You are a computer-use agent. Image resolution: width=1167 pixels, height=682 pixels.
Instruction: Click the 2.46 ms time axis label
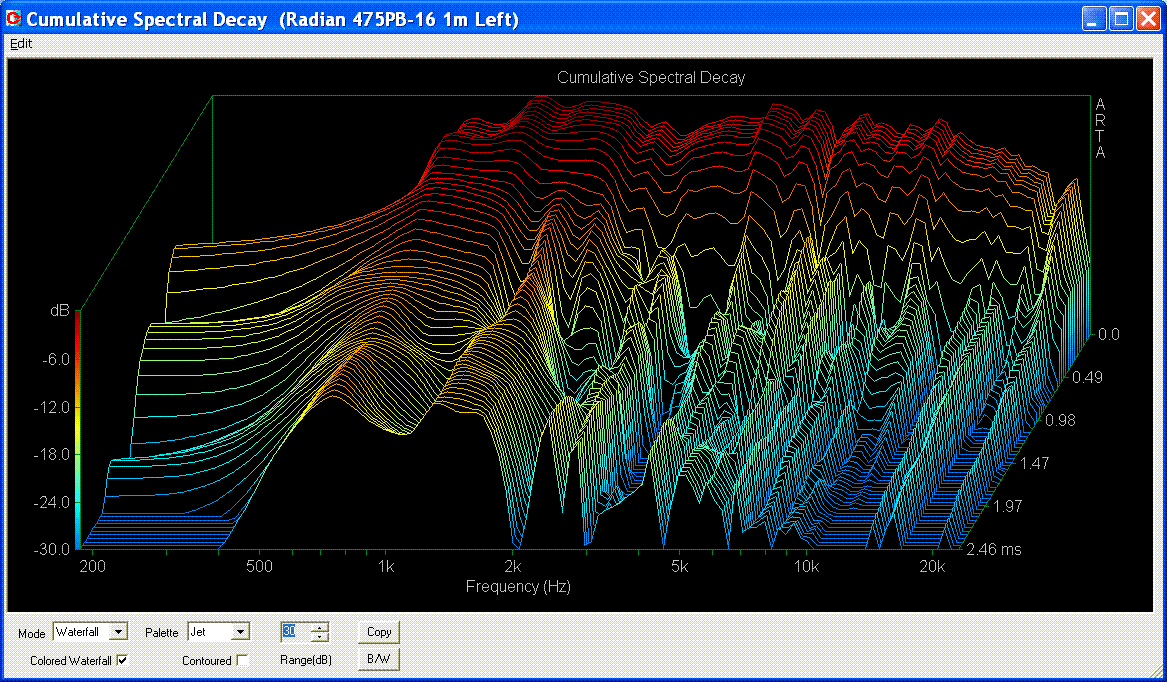(x=994, y=549)
